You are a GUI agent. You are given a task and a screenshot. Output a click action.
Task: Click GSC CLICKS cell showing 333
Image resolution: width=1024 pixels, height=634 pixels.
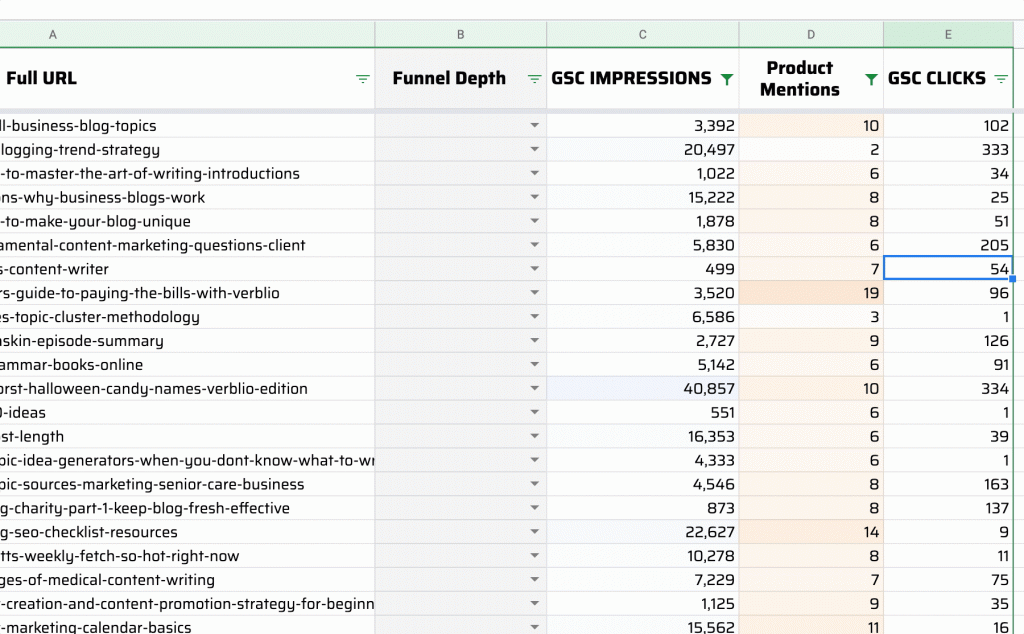[x=948, y=150]
